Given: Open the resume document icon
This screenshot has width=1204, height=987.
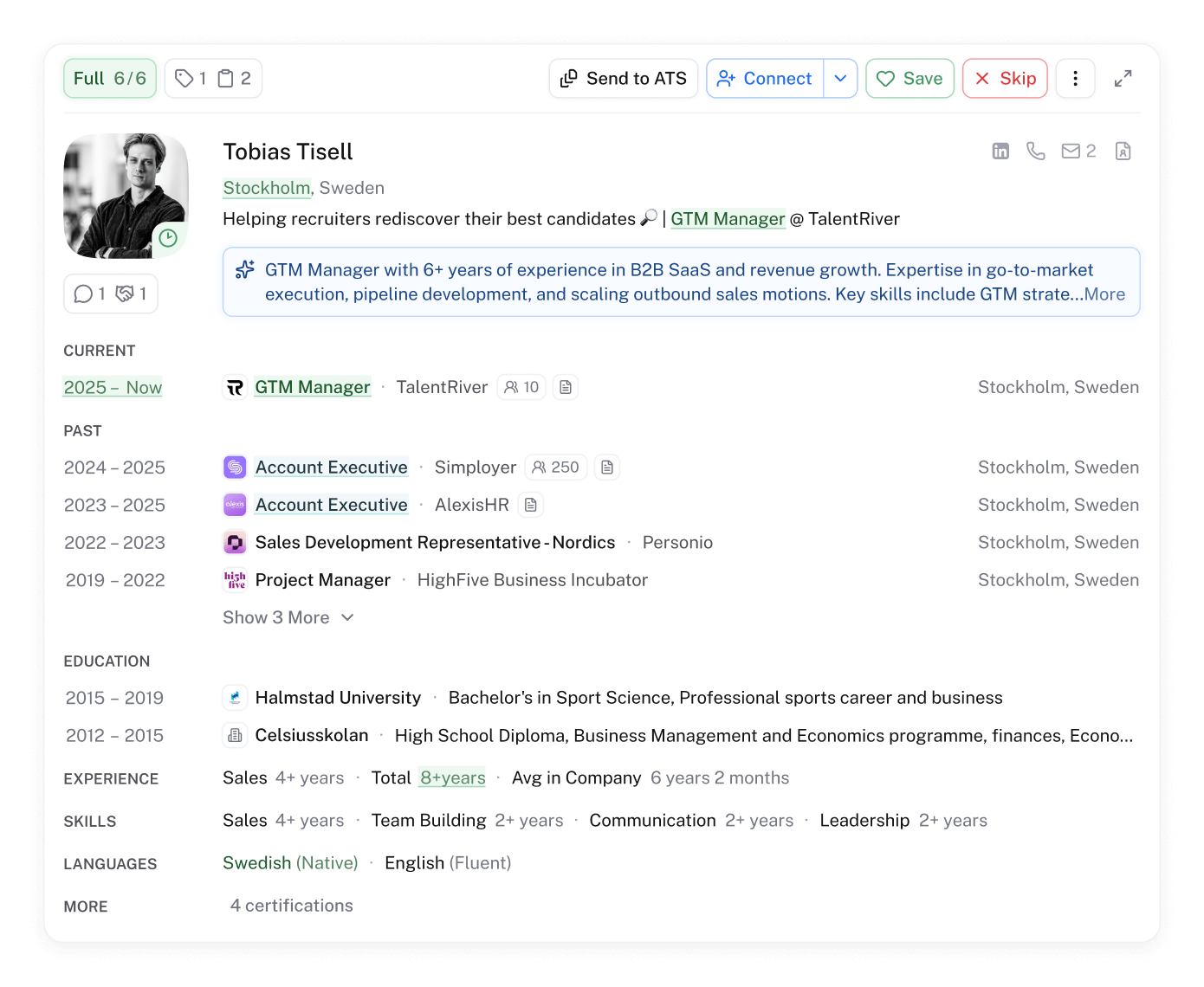Looking at the screenshot, I should [x=1123, y=151].
